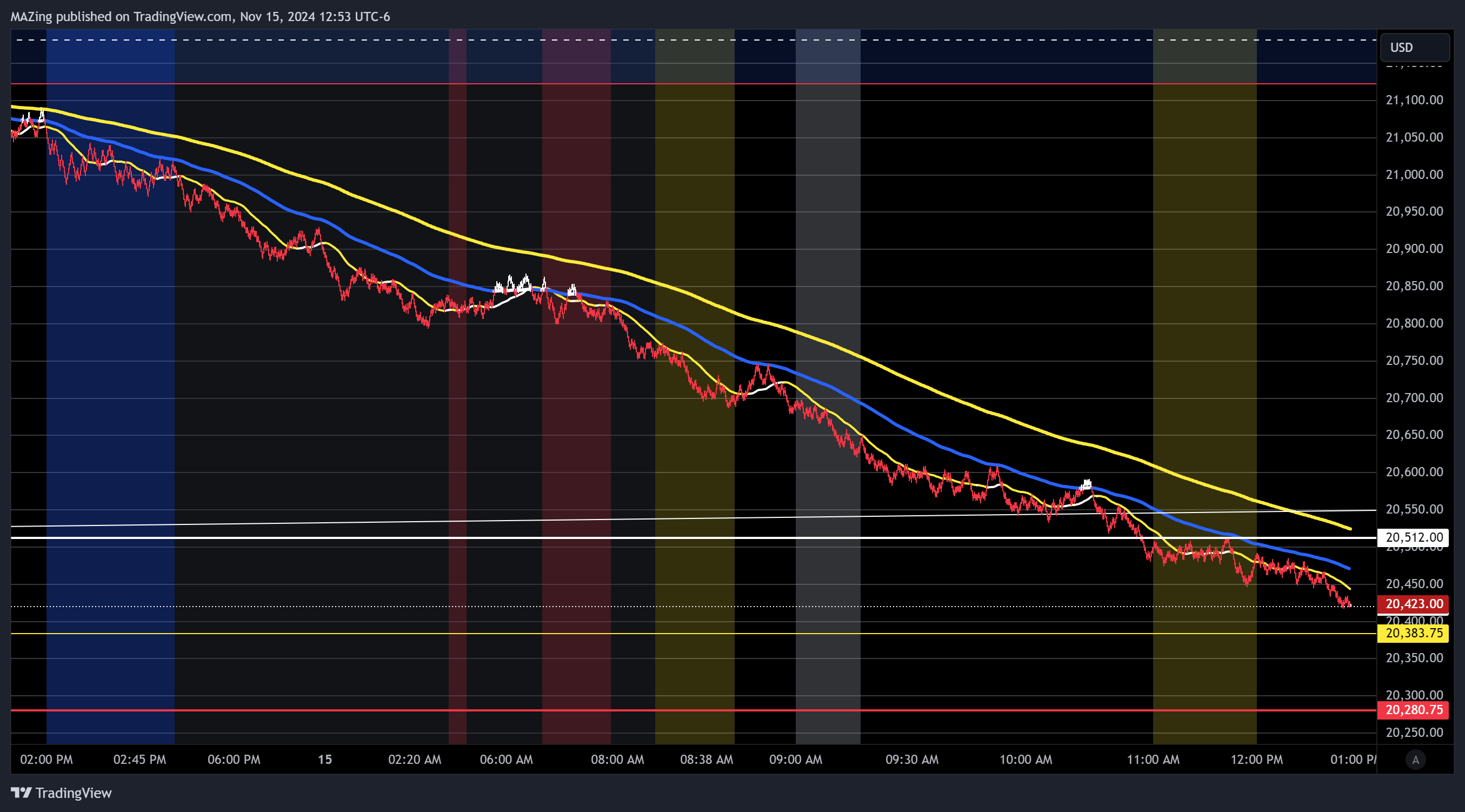The image size is (1465, 812).
Task: Click the 21,100.00 price axis value
Action: (x=1414, y=100)
